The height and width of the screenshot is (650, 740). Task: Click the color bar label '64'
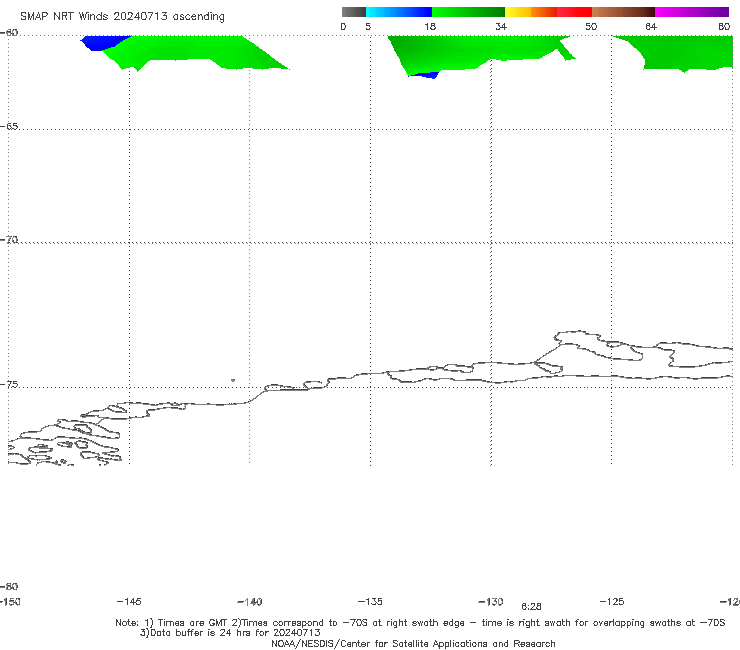(x=651, y=27)
